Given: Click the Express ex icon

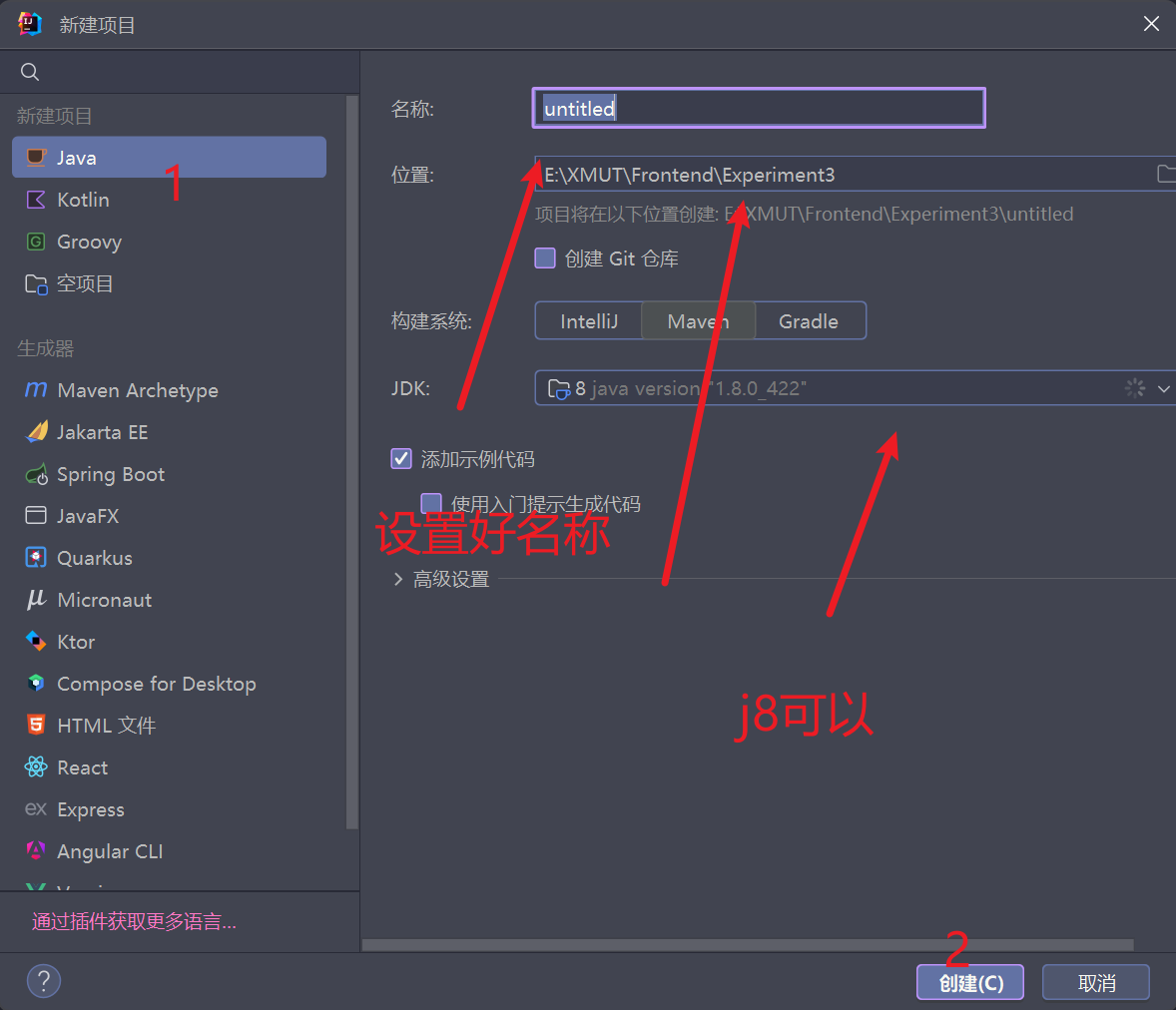Looking at the screenshot, I should click(x=36, y=809).
